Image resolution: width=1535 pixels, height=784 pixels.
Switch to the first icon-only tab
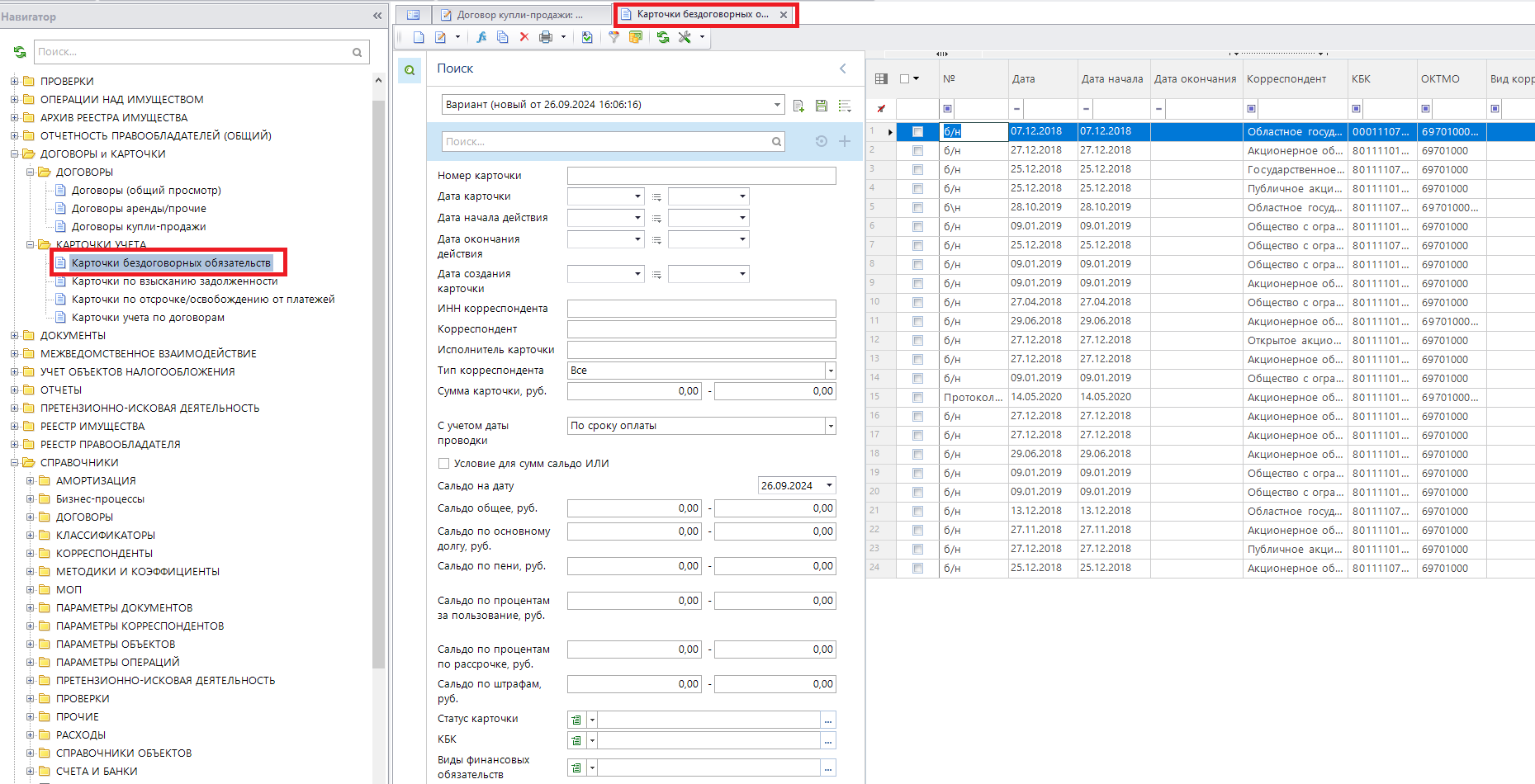414,15
